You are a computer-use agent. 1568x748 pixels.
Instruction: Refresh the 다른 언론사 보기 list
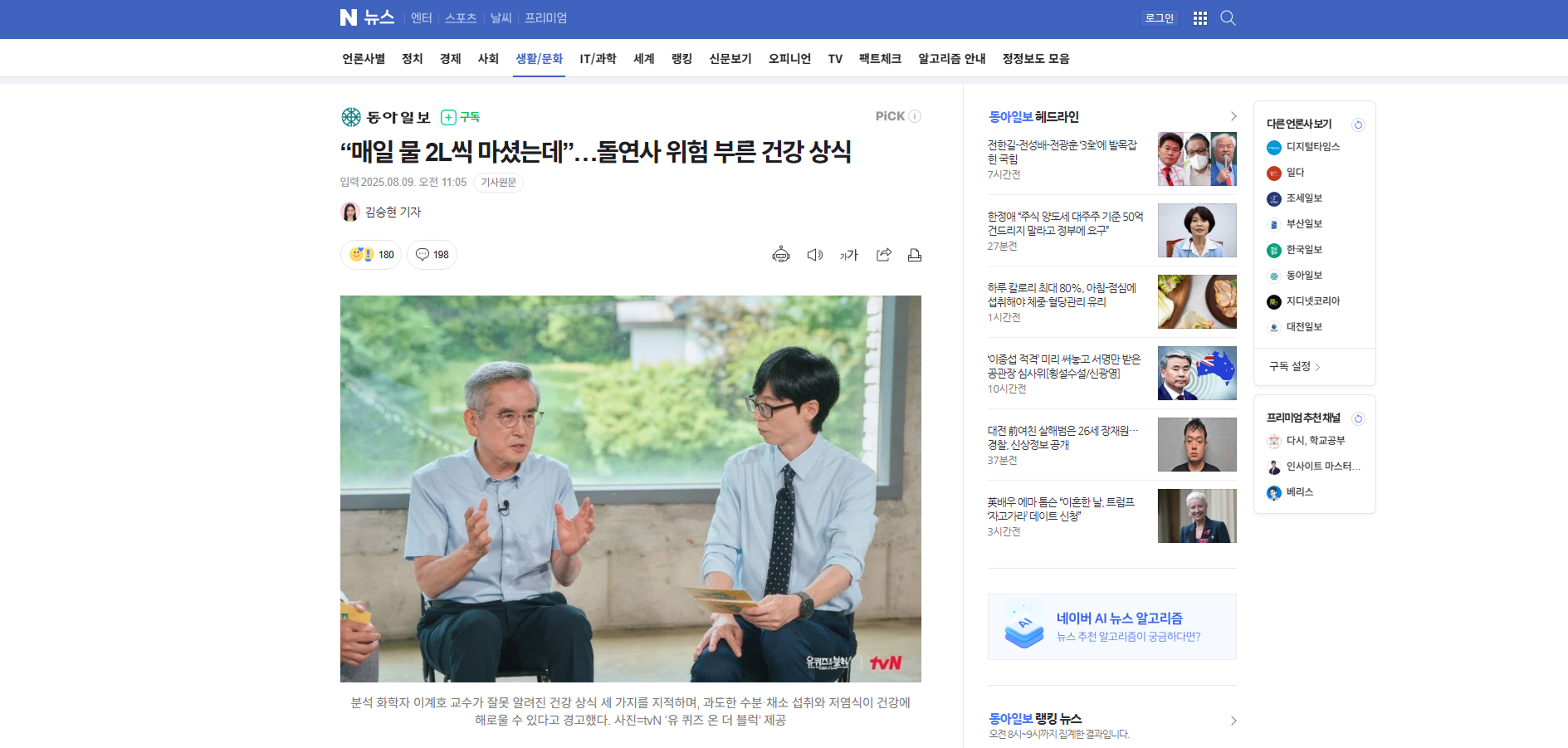coord(1358,125)
